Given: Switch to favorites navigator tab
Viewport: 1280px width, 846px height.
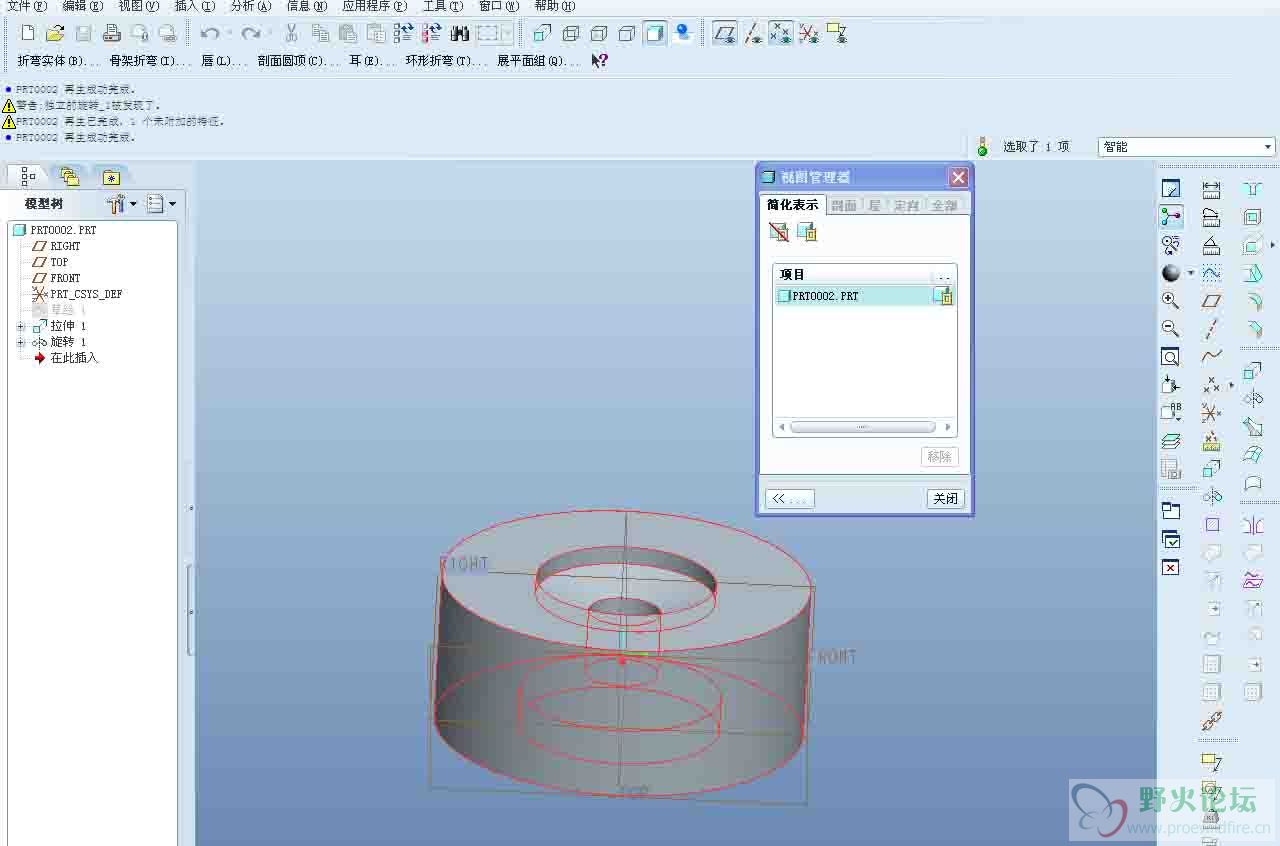Looking at the screenshot, I should [x=111, y=177].
